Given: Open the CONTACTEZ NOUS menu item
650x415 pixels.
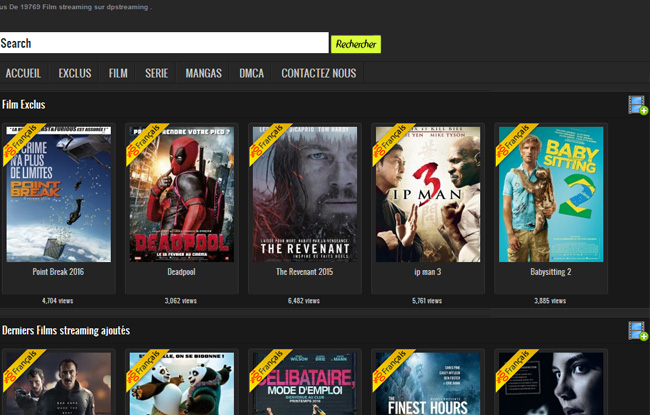Looking at the screenshot, I should tap(318, 73).
